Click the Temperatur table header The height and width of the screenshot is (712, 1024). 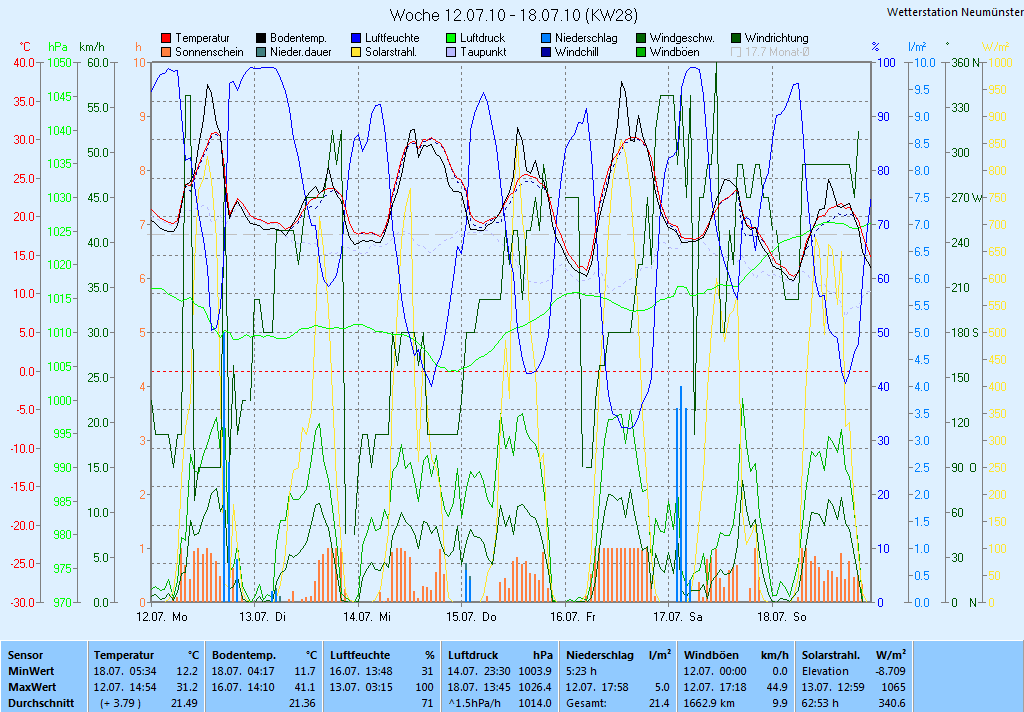(123, 655)
